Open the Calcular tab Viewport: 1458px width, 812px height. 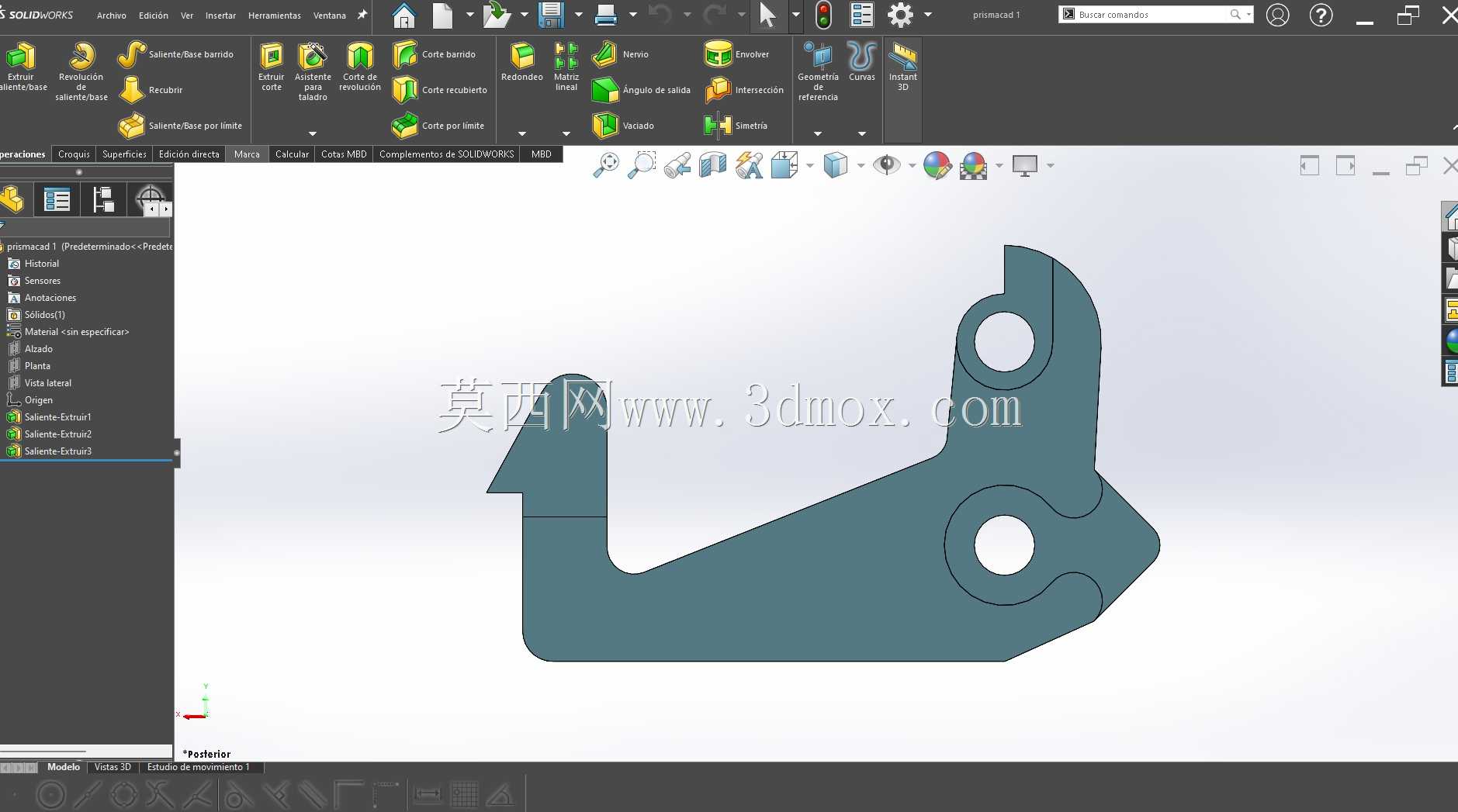click(292, 154)
